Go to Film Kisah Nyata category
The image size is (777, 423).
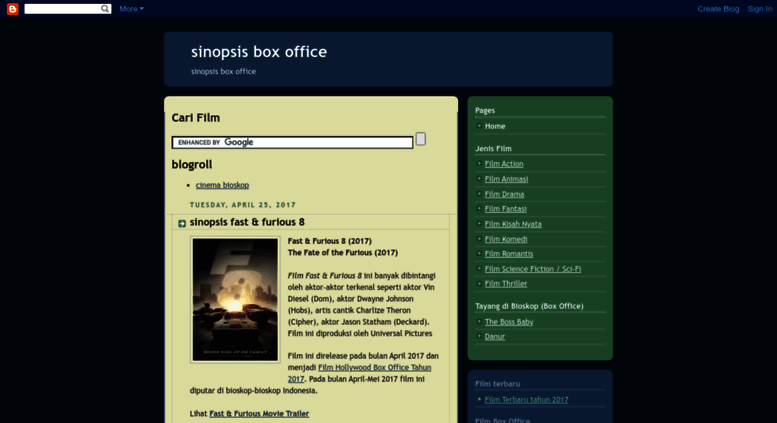[x=513, y=224]
